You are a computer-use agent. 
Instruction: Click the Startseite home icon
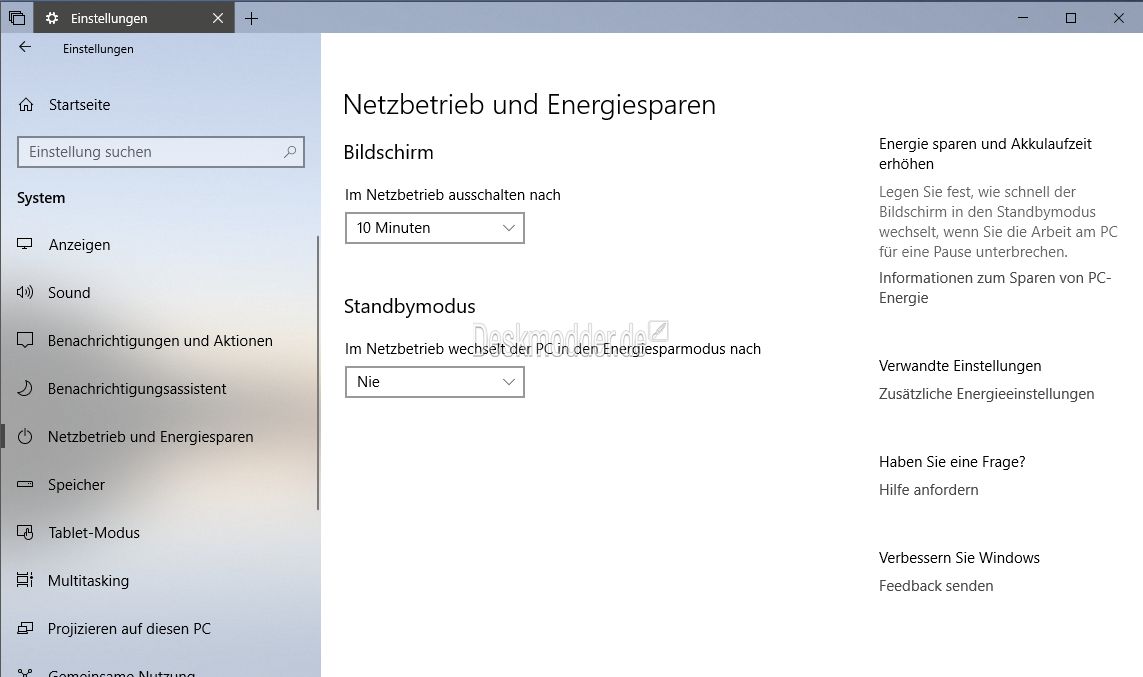(x=26, y=105)
